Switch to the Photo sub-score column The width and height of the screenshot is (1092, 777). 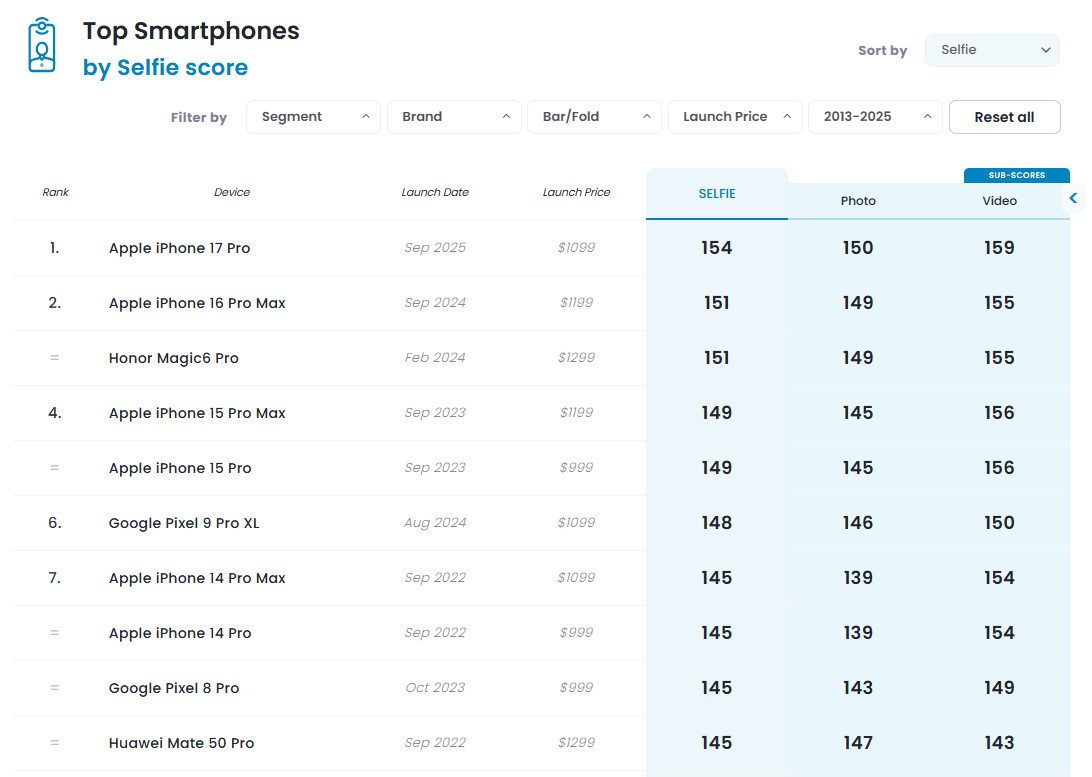point(858,201)
